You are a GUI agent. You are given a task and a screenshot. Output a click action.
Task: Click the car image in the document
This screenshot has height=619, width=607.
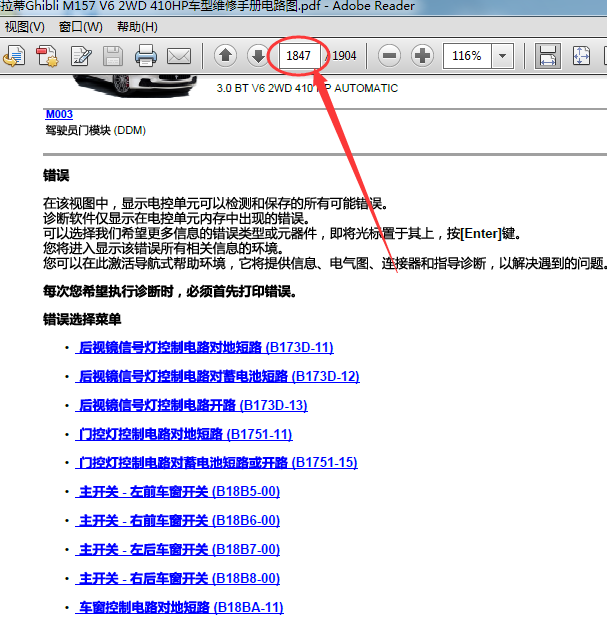click(134, 84)
